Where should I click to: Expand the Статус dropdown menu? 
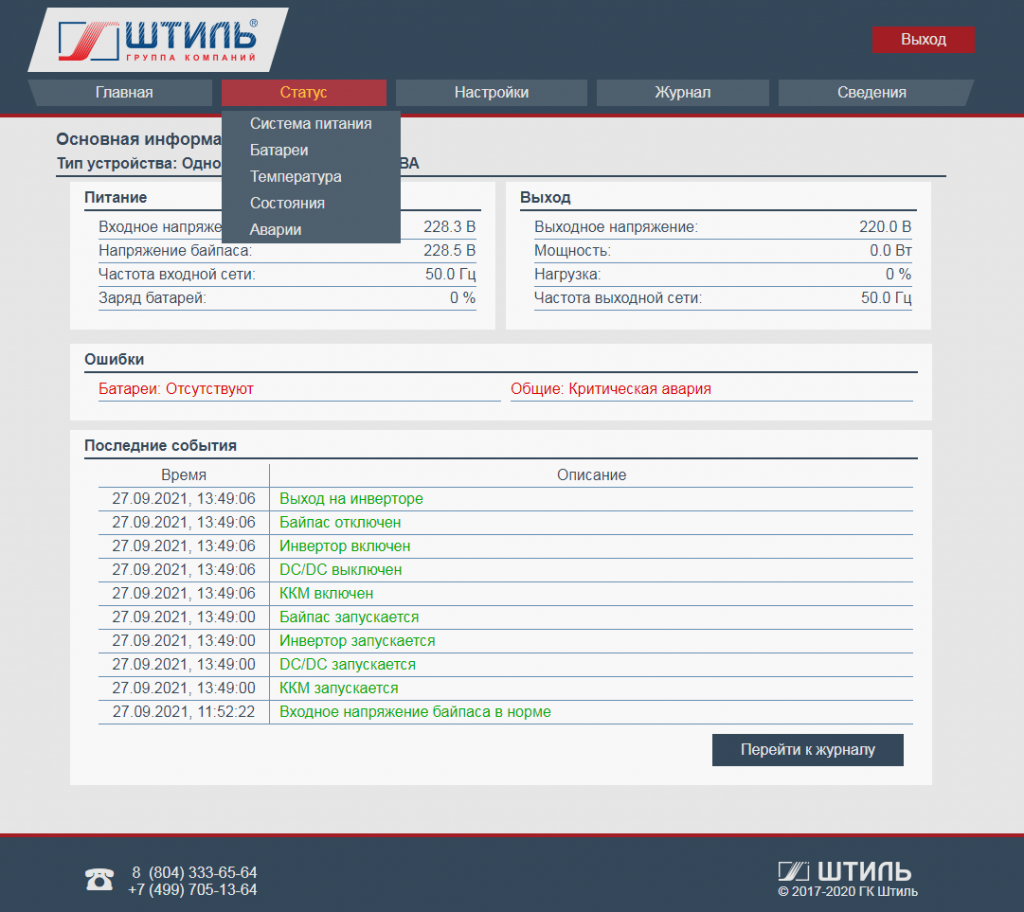[x=304, y=93]
